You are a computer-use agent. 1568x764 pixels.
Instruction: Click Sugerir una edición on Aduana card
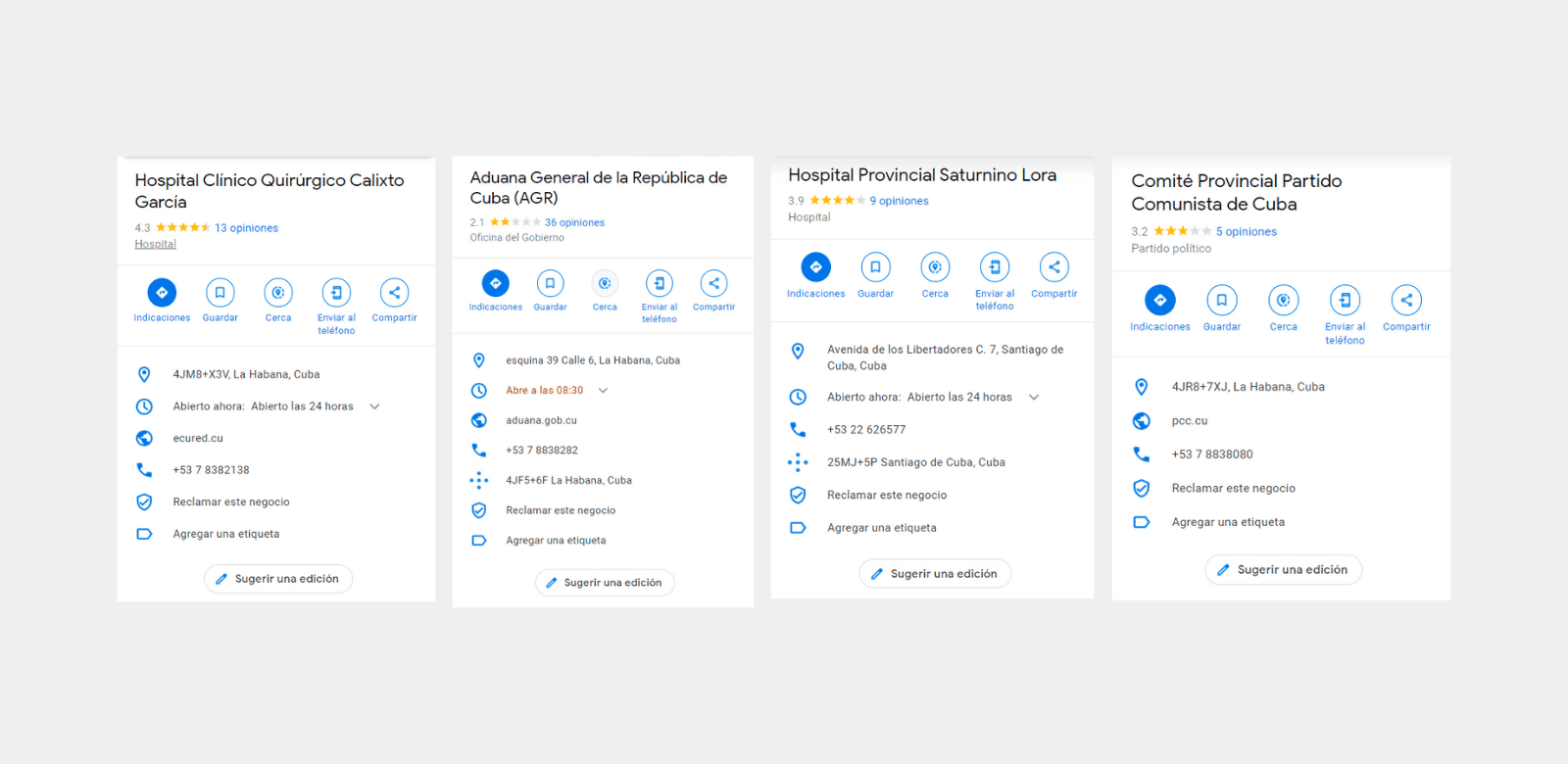tap(605, 583)
